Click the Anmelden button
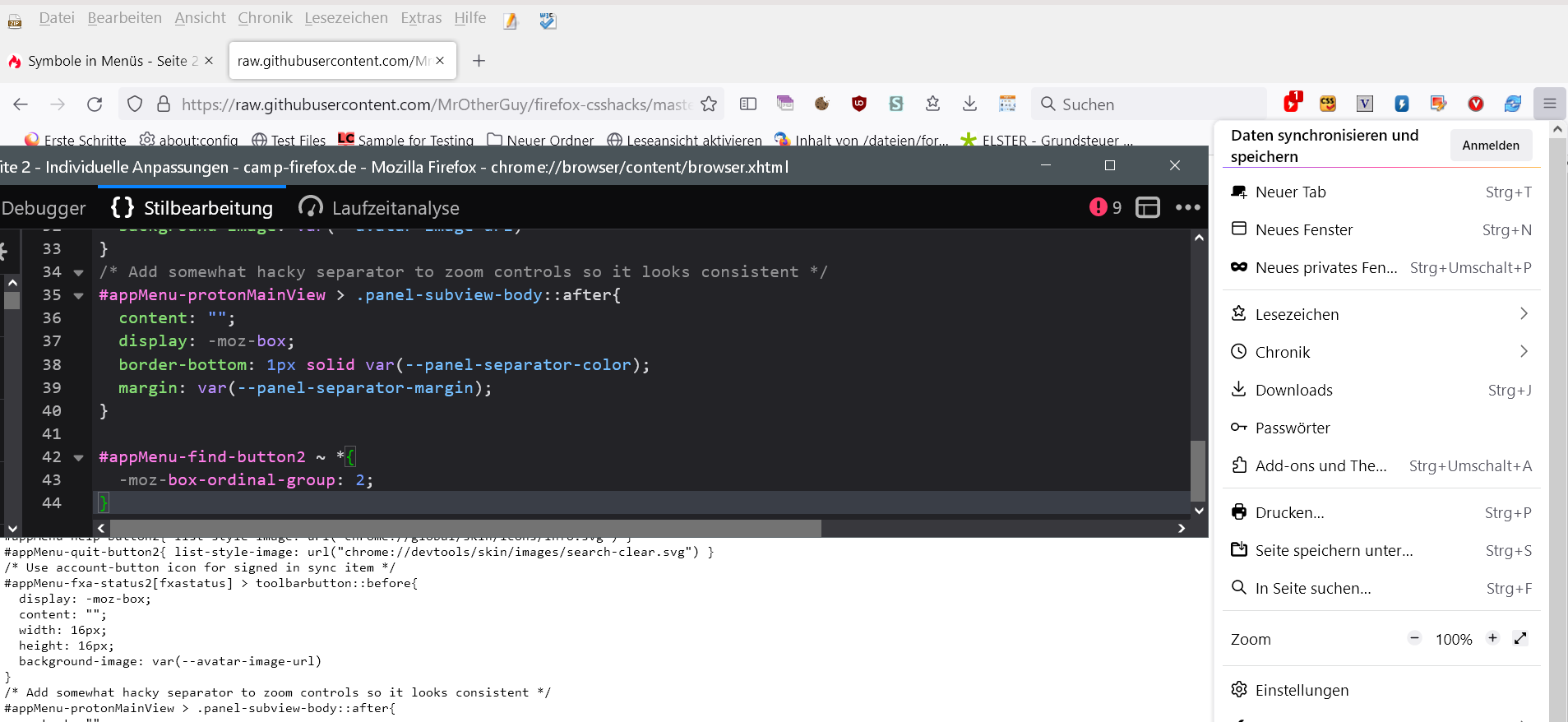Screen dimensions: 1568x722 click(1490, 146)
